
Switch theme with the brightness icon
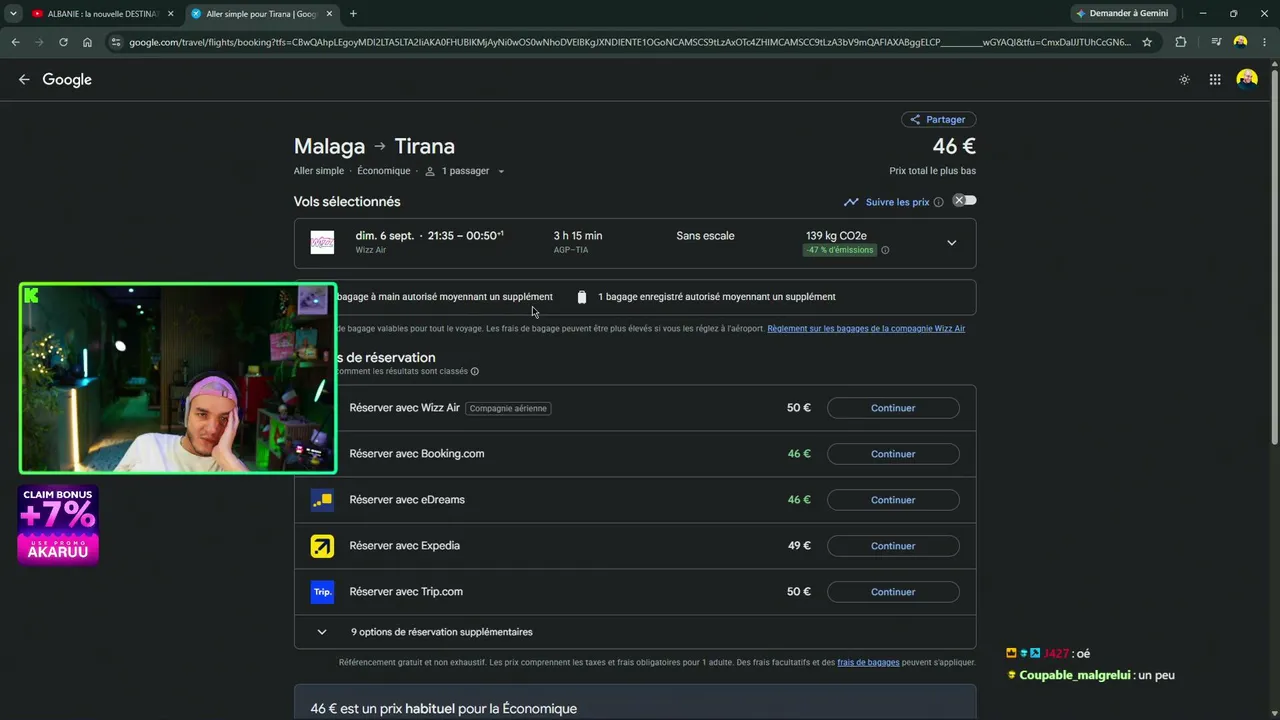click(1185, 80)
